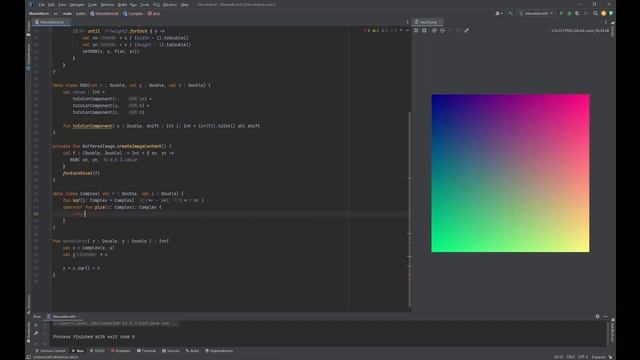The height and width of the screenshot is (360, 640).
Task: Open the Edit menu
Action: click(x=51, y=4)
